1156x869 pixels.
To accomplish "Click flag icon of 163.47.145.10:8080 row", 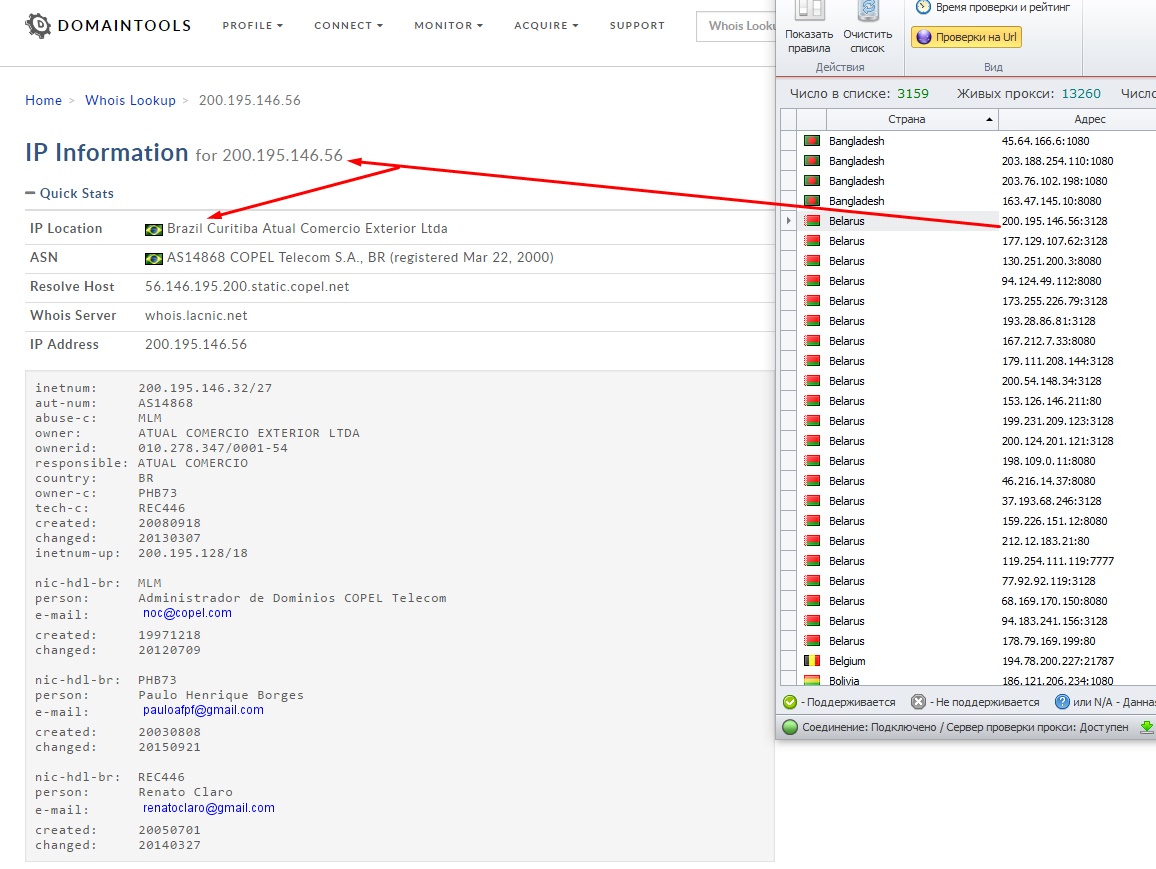I will click(x=812, y=200).
